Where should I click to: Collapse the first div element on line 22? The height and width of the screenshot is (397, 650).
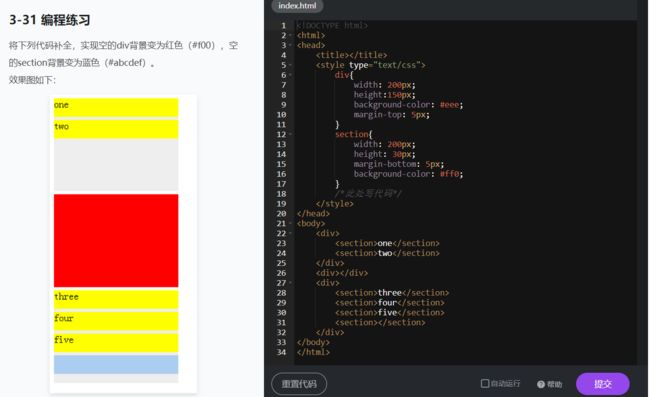pyautogui.click(x=290, y=233)
